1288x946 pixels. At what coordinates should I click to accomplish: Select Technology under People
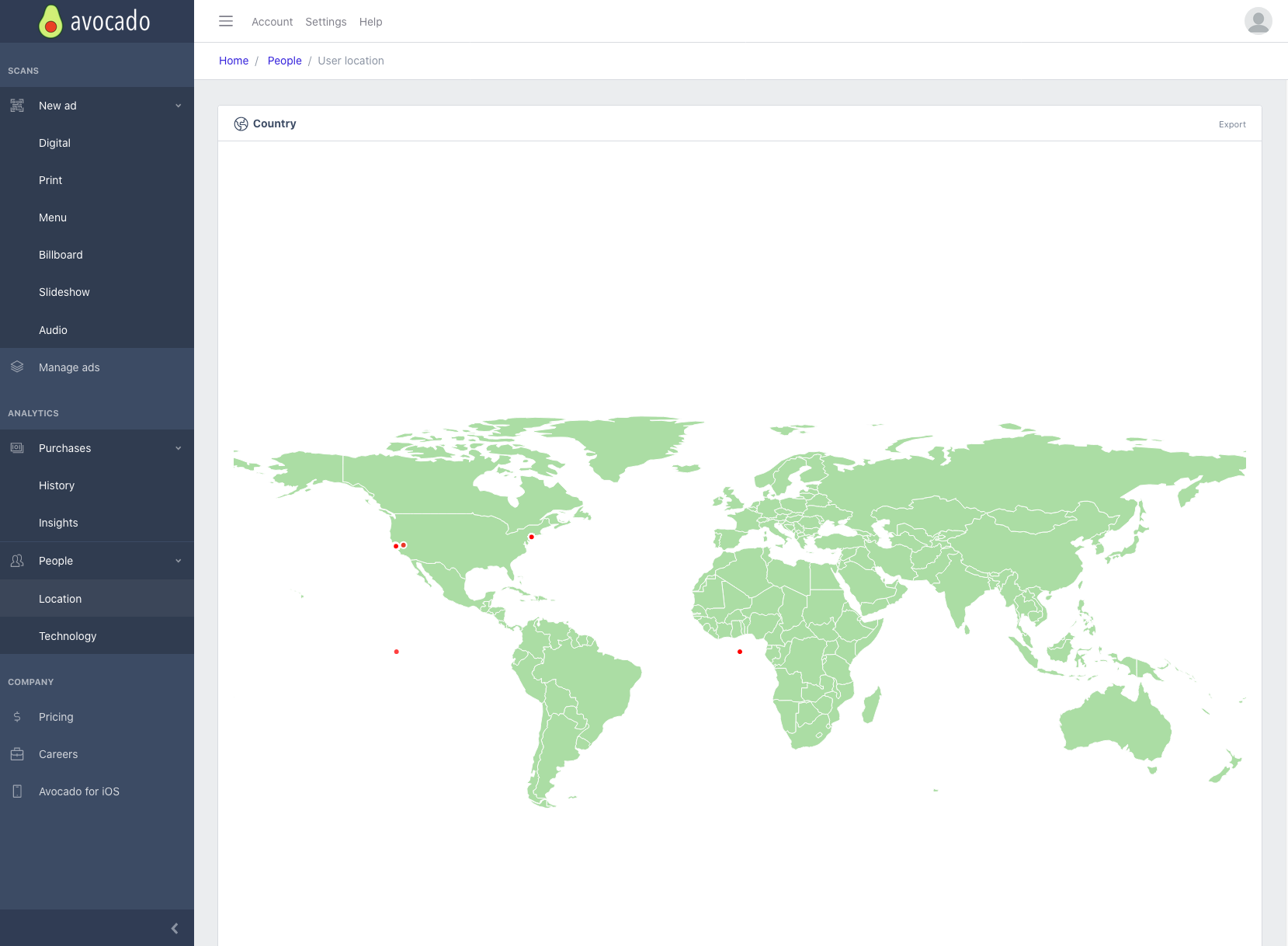tap(97, 636)
